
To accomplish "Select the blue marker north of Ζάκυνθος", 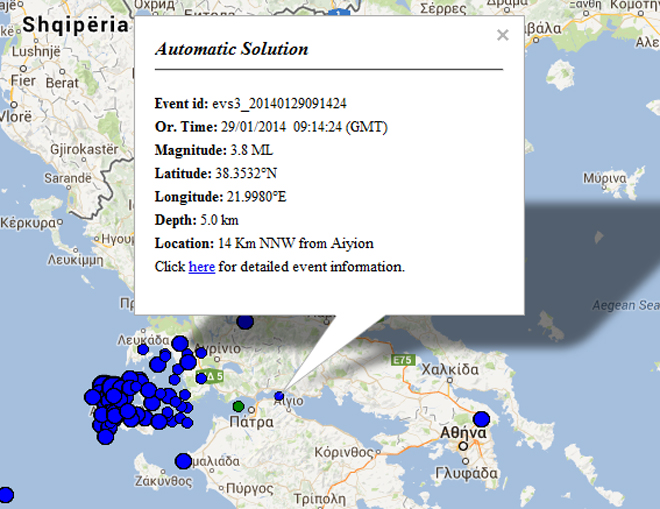I will [182, 461].
